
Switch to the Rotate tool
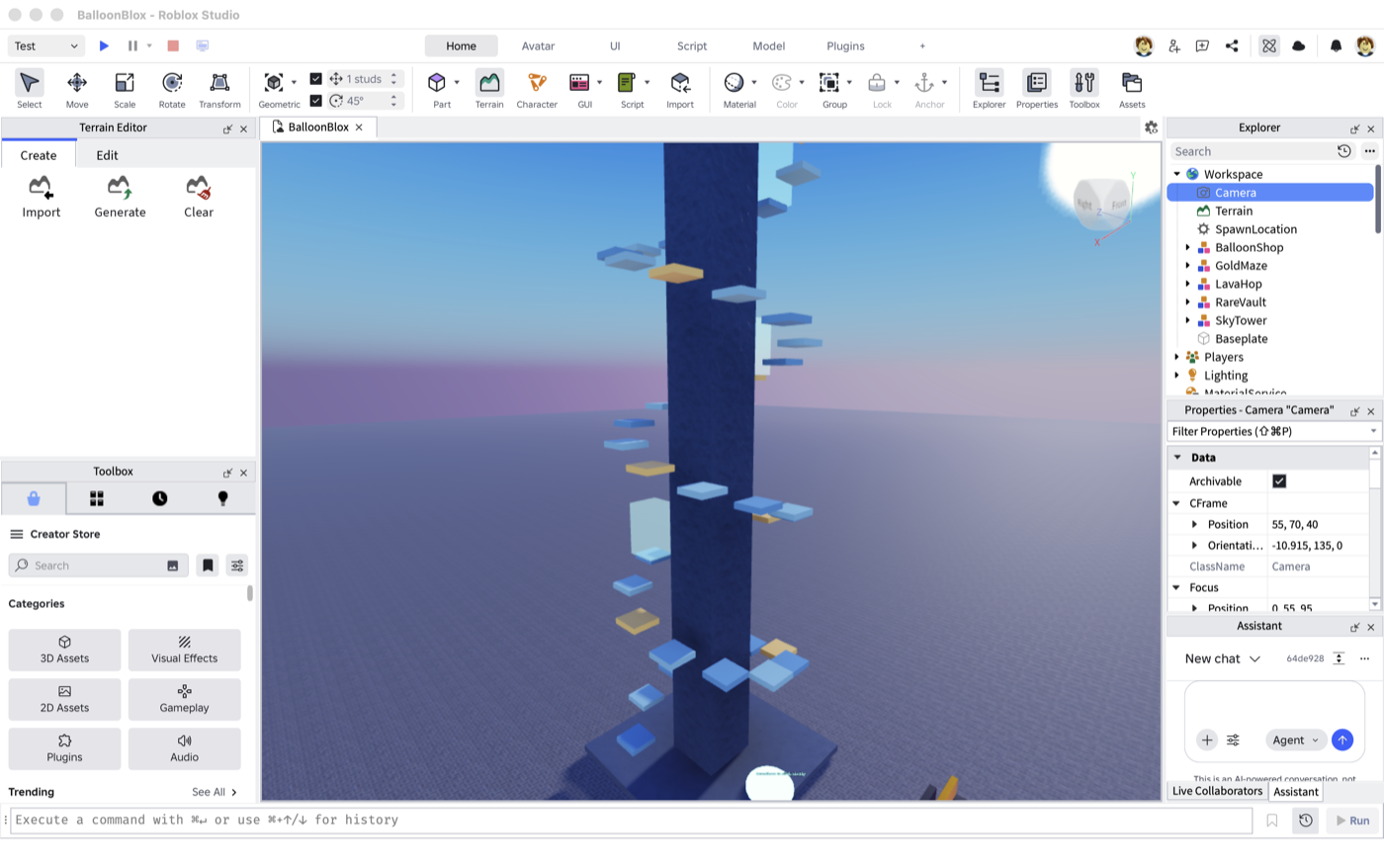[x=172, y=89]
